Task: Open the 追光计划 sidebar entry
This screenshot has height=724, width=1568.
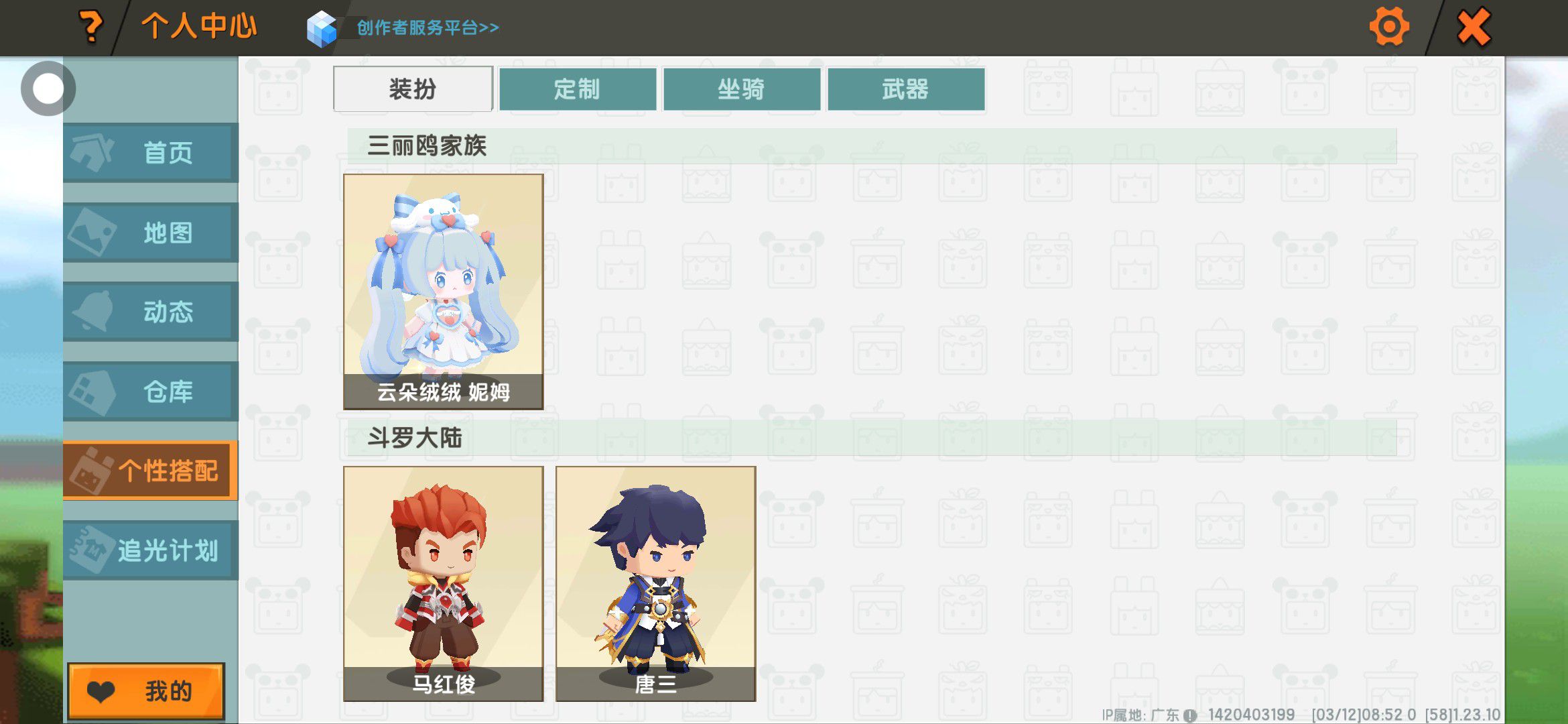Action: (151, 550)
